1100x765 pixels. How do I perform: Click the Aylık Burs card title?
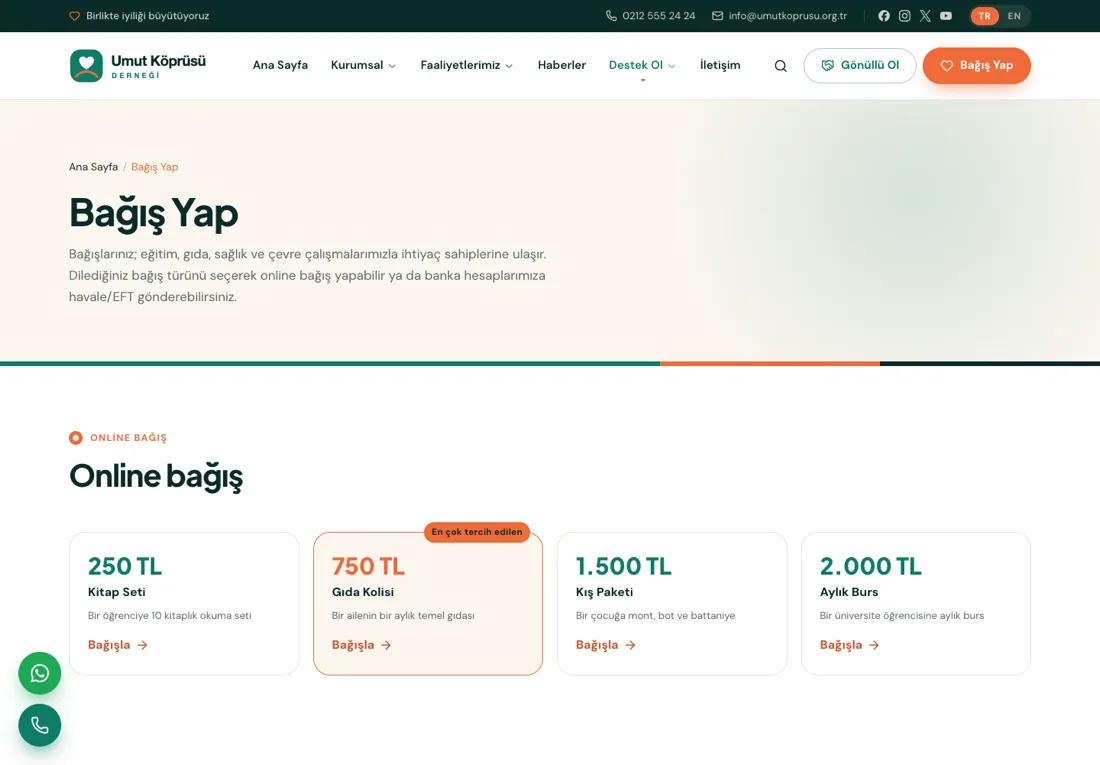pyautogui.click(x=849, y=592)
